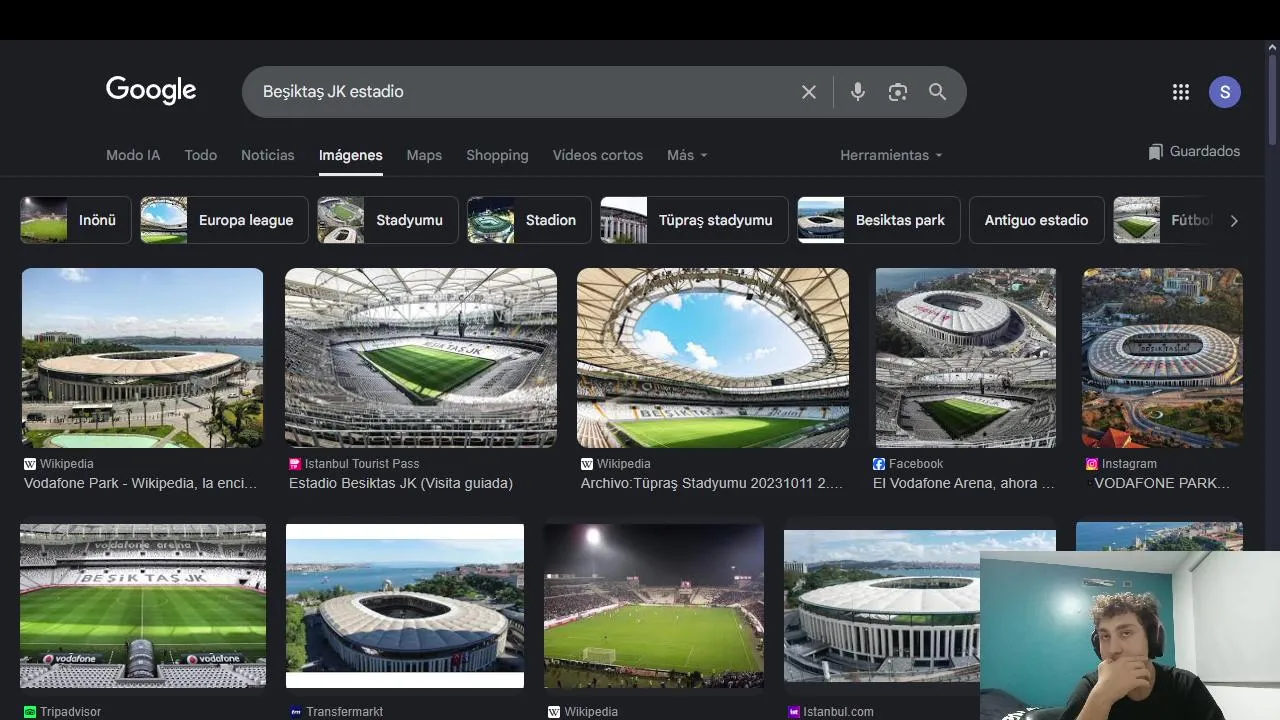Click Facebook source label
Screen dimensions: 1280x720
coord(916,464)
